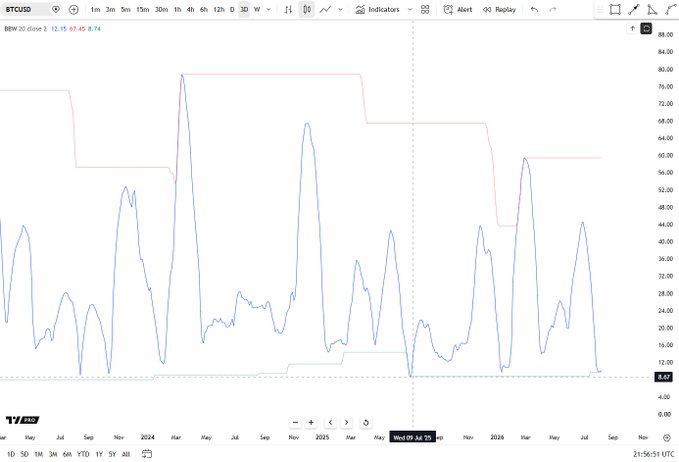Select the D daily interval
Screen dimensions: 679x462
click(232, 10)
